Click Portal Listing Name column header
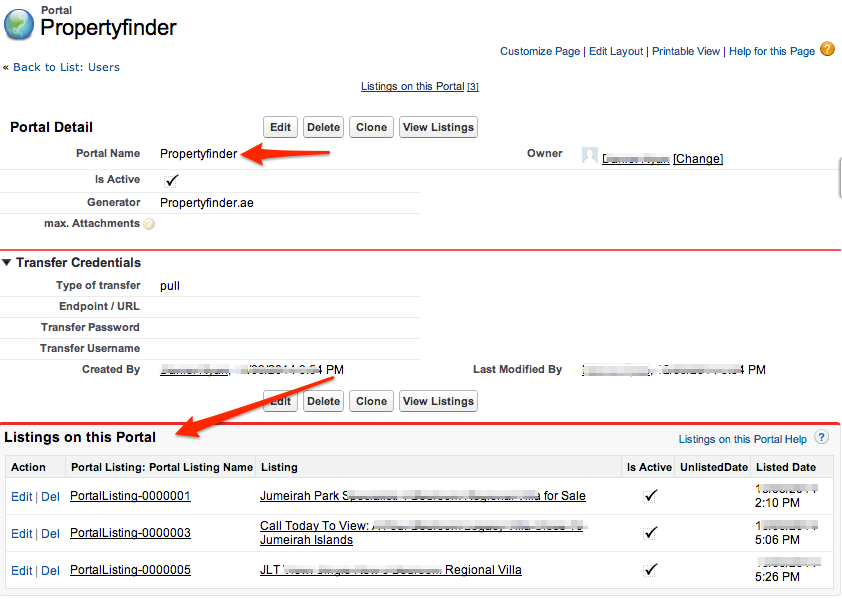The height and width of the screenshot is (599, 842). 162,467
